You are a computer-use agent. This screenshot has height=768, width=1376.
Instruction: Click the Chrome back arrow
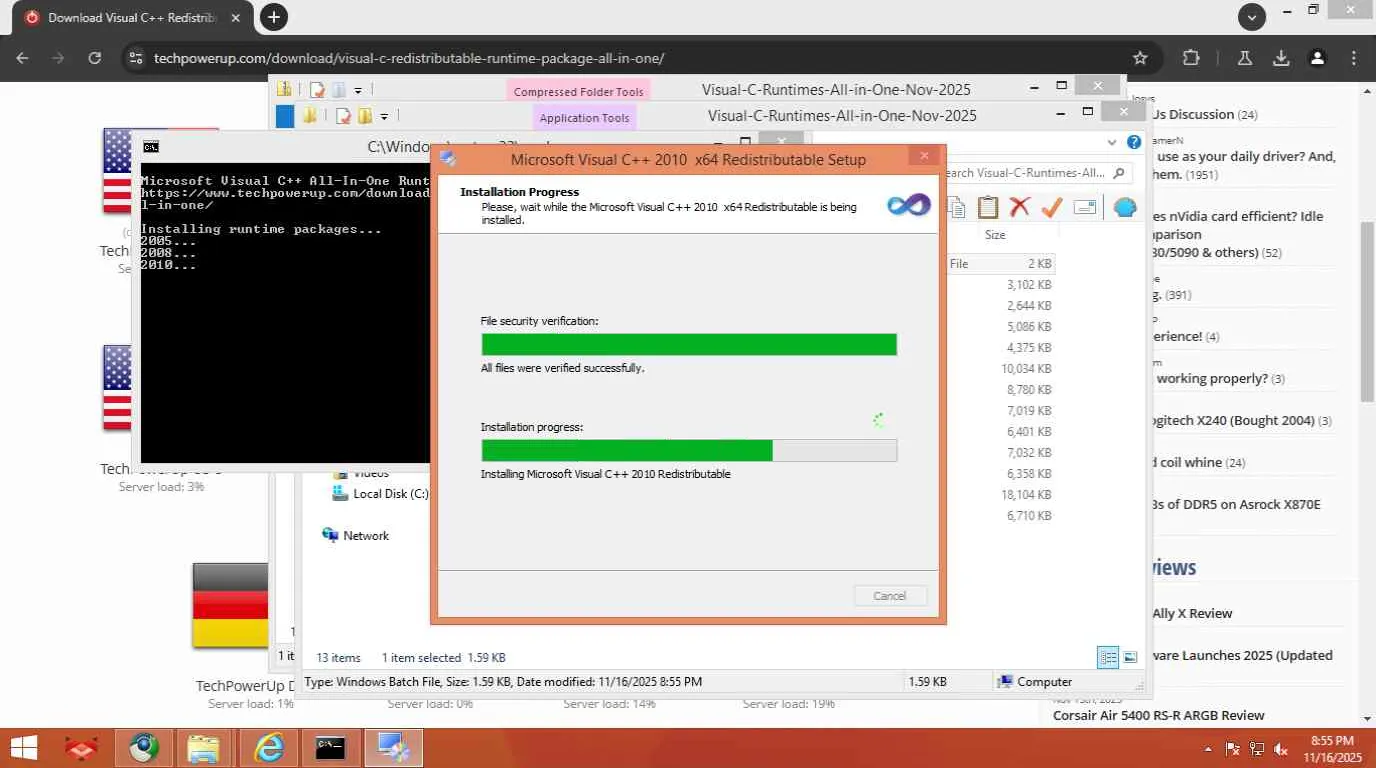(22, 58)
